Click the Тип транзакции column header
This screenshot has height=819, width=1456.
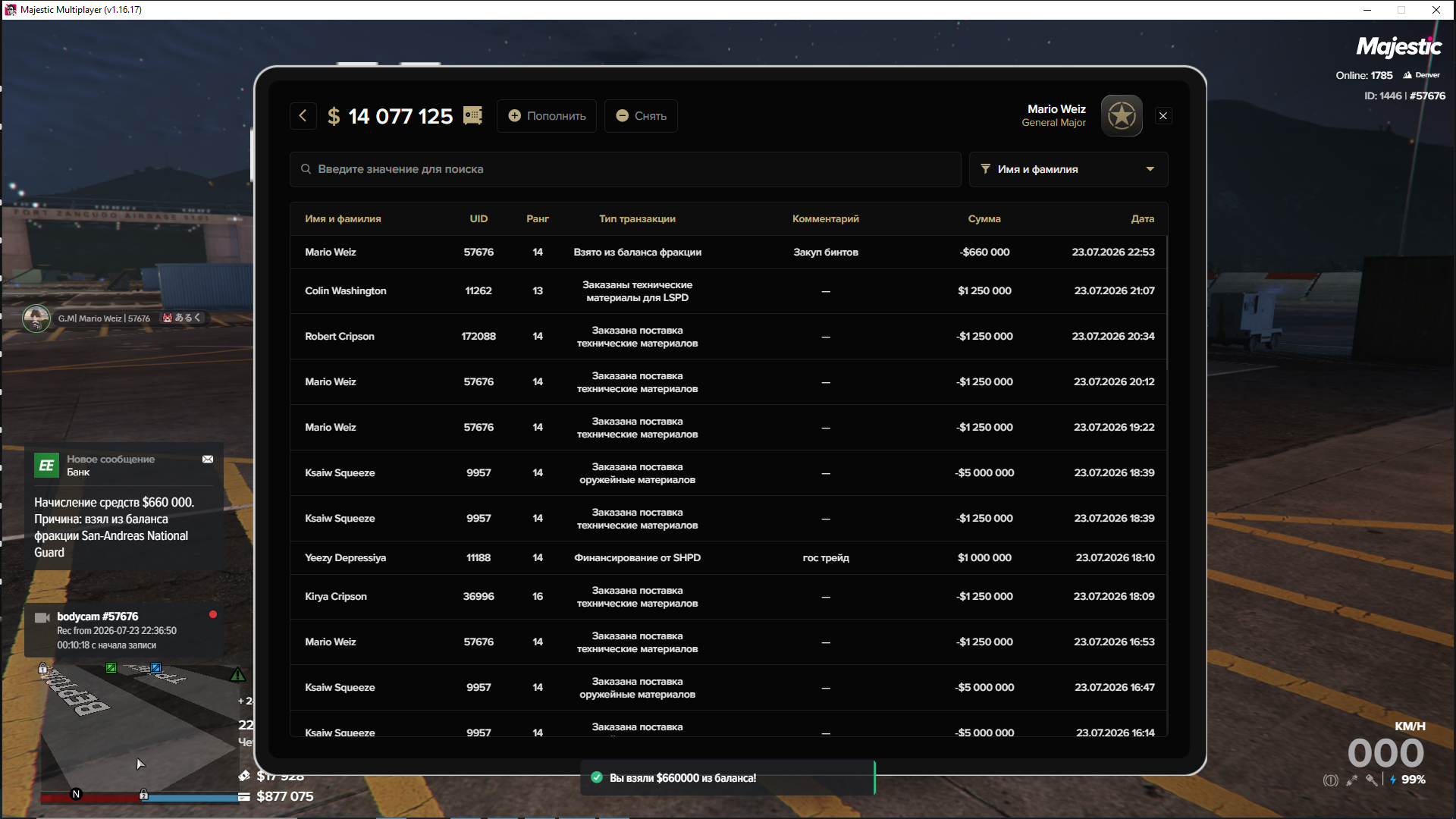(x=637, y=219)
